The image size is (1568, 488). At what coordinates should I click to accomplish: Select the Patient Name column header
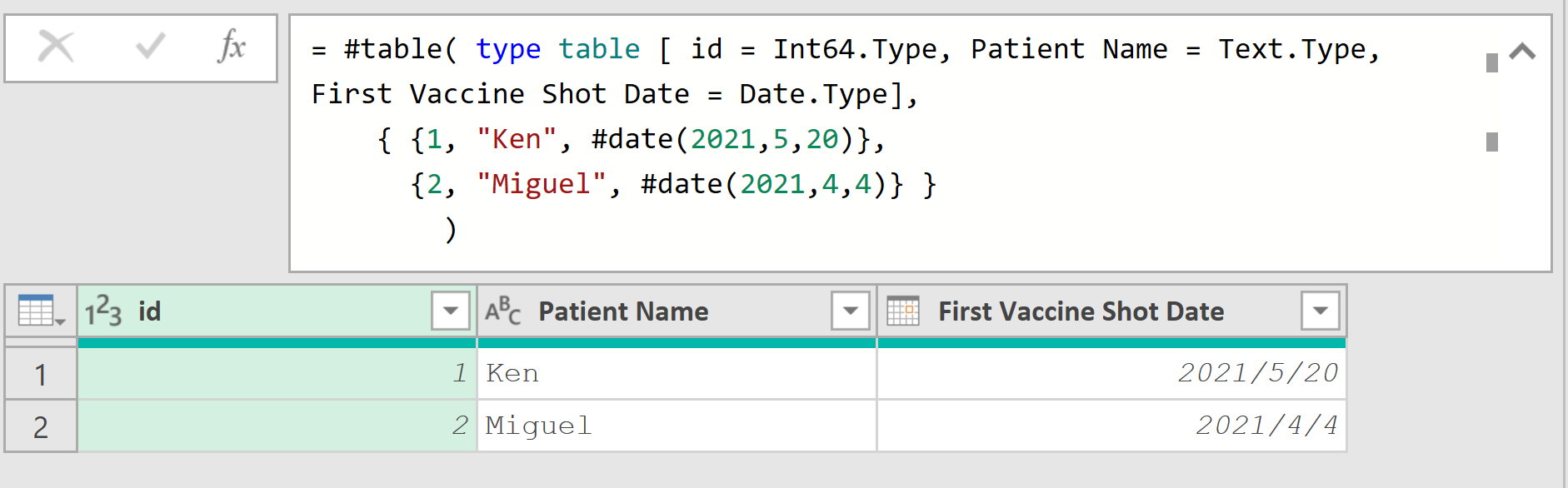point(677,311)
